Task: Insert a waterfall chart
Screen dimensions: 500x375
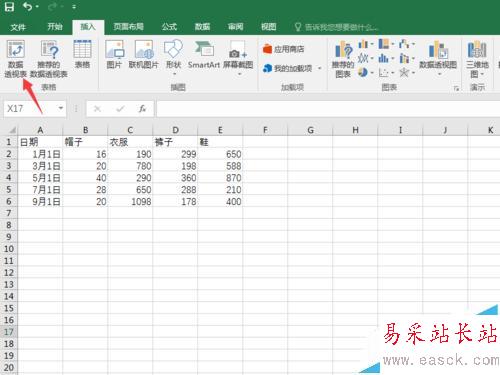Action: point(404,44)
